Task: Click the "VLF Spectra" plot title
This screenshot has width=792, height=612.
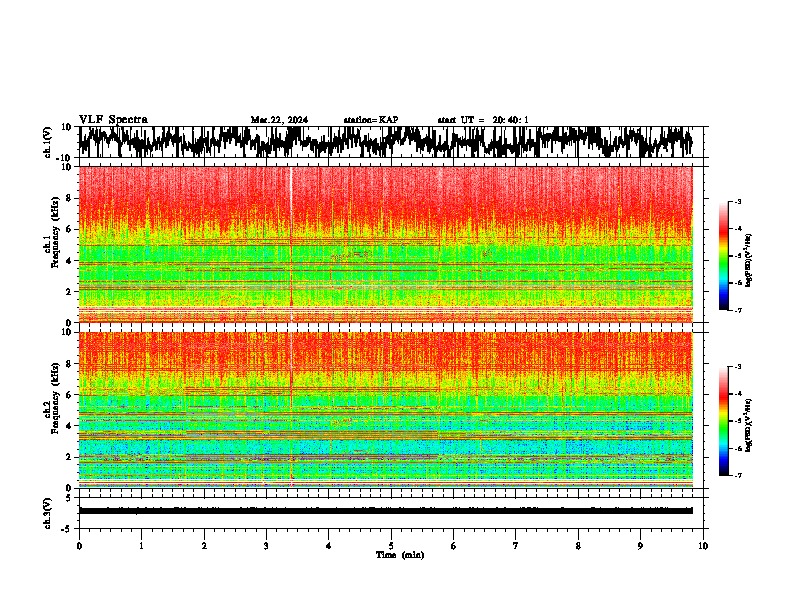Action: (x=113, y=120)
